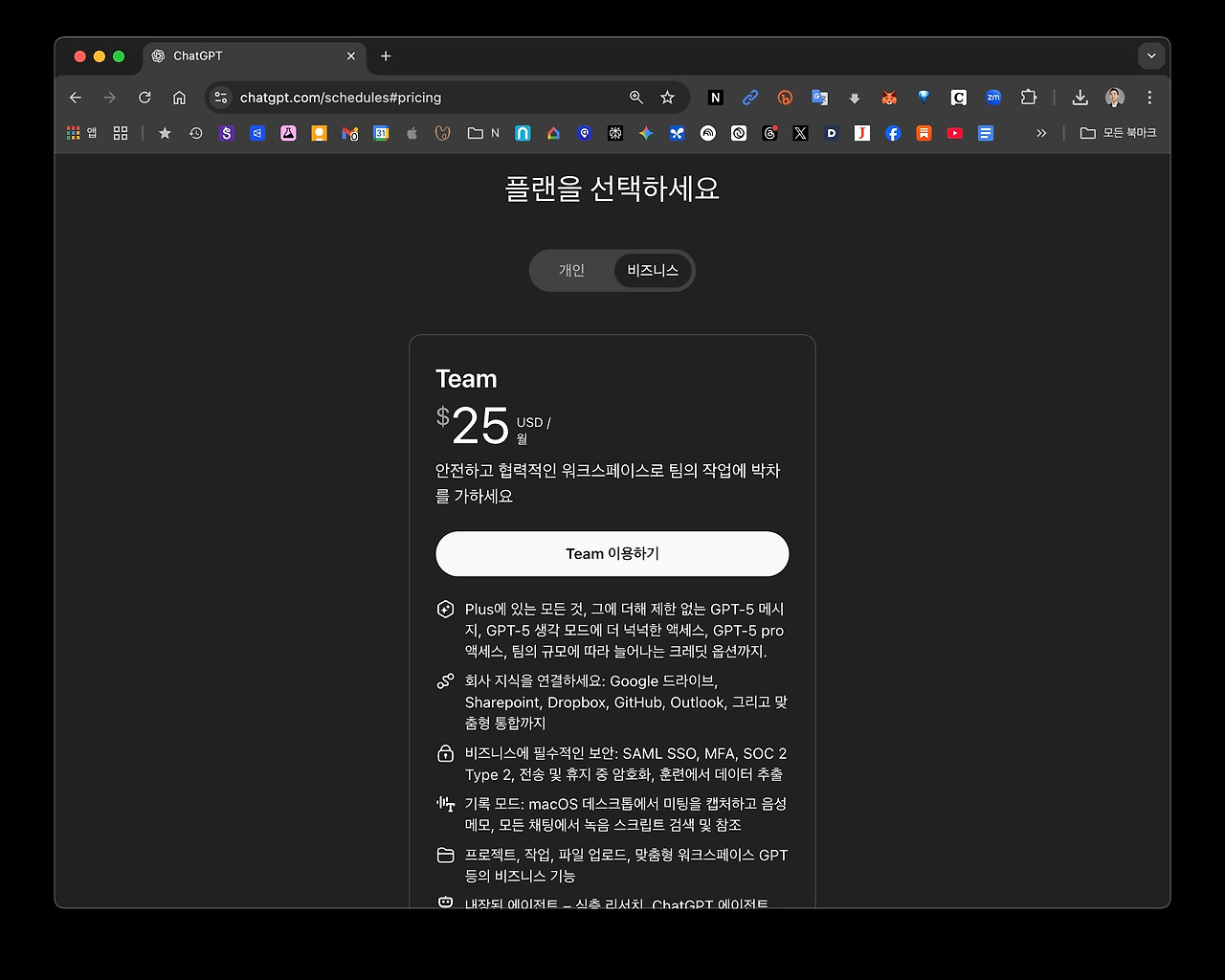Select the 비즈니스 plan option
Screen dimensions: 1225x980
653,271
